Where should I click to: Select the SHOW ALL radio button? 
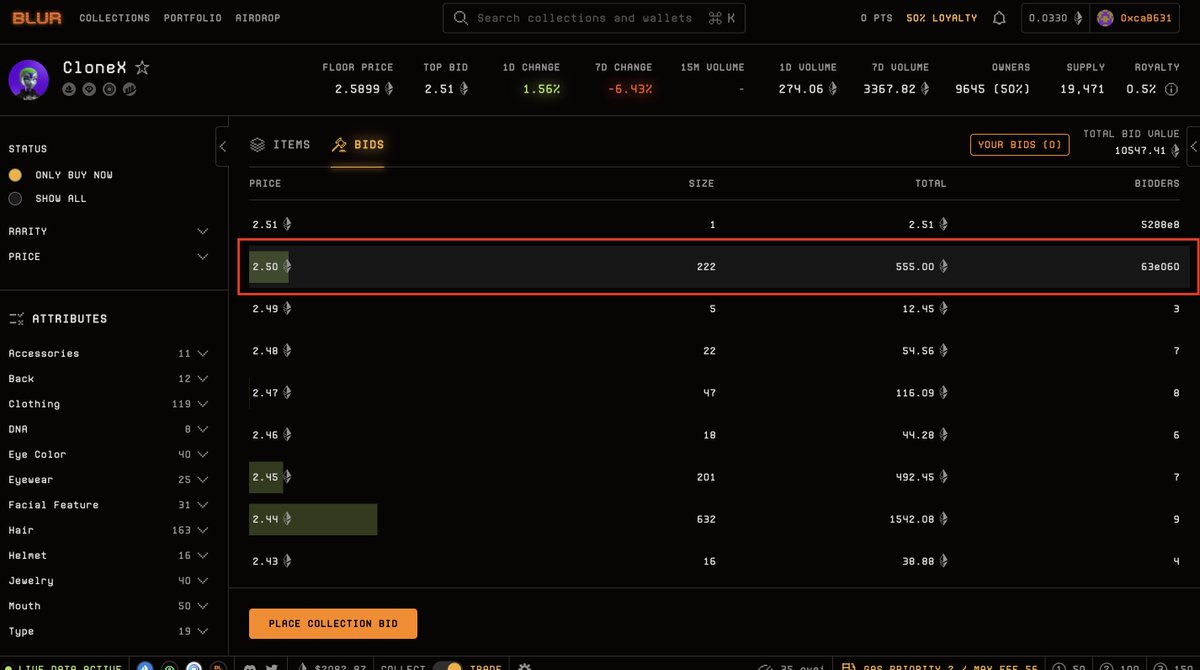click(15, 198)
